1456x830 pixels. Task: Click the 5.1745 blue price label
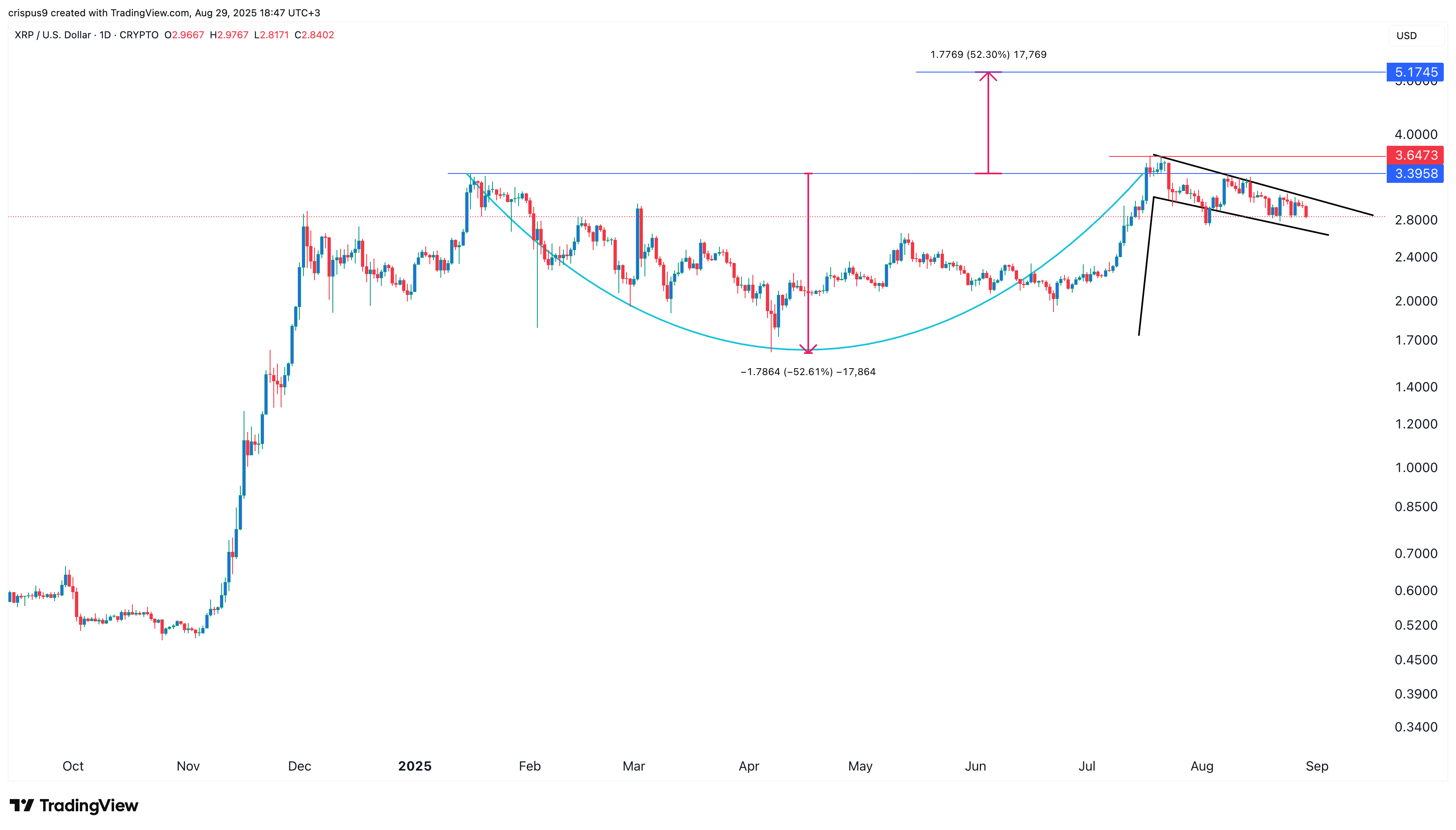point(1415,72)
